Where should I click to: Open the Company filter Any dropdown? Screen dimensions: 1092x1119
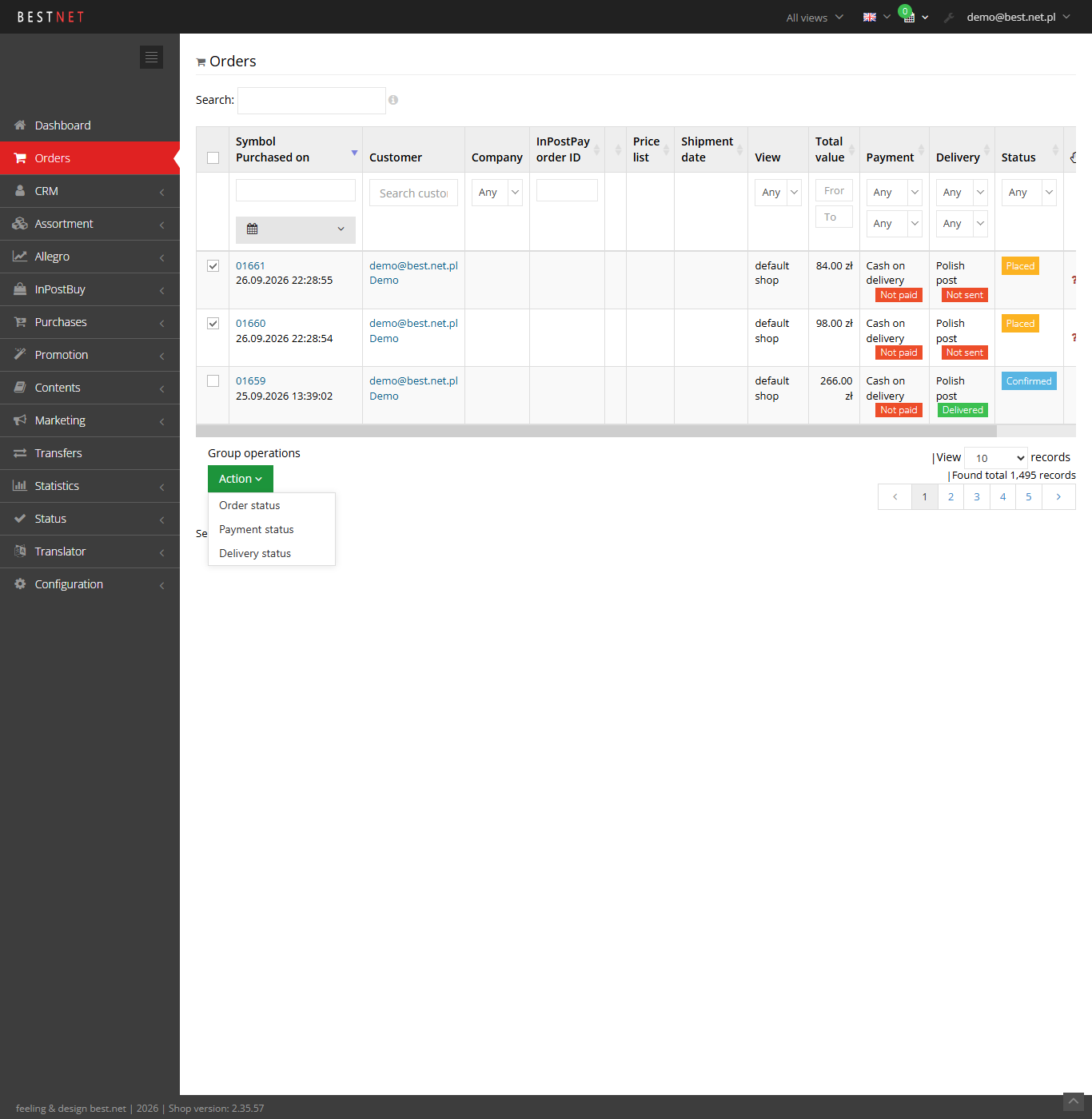tap(497, 193)
